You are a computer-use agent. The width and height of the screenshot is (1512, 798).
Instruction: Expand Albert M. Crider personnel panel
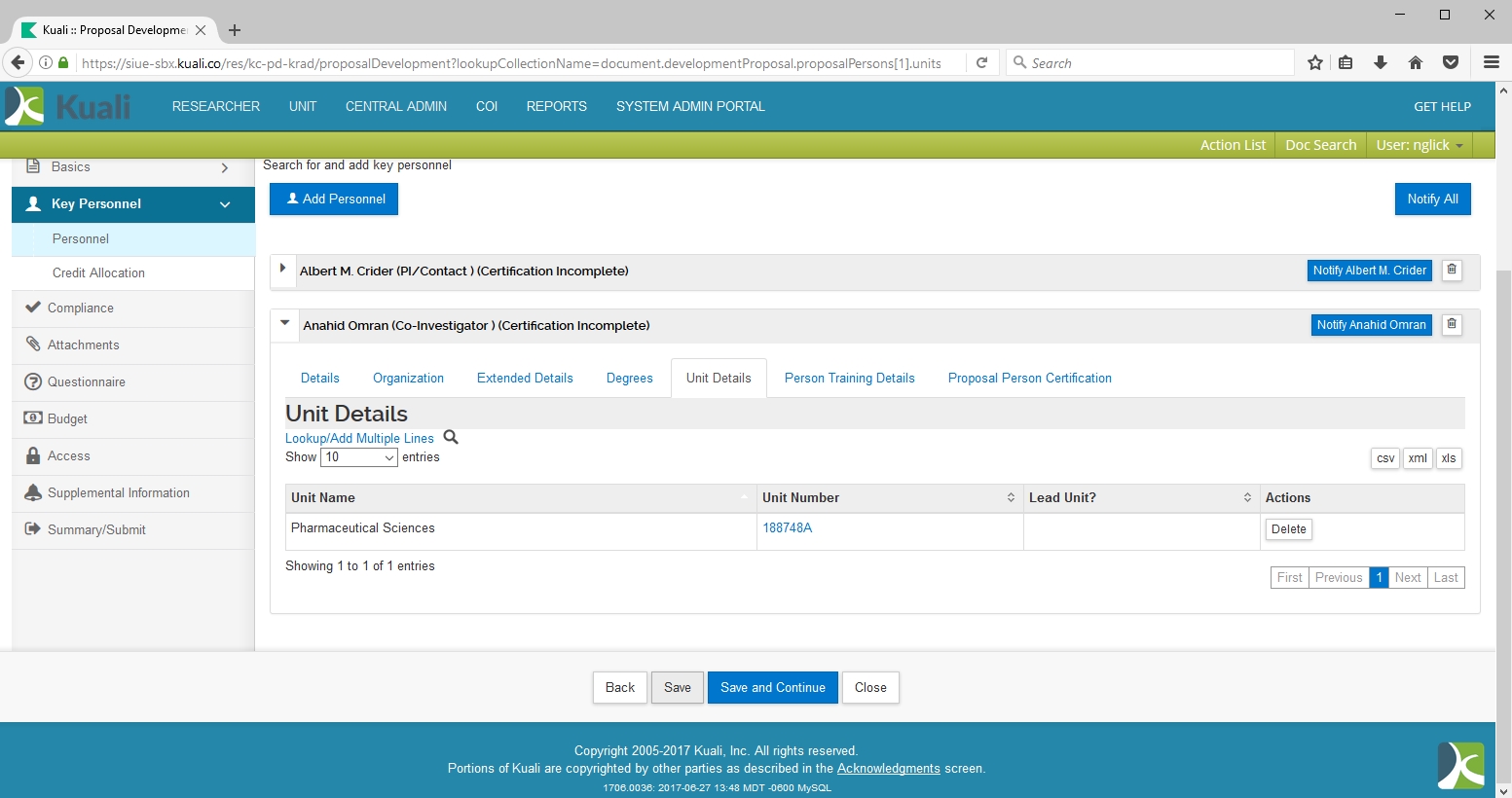click(282, 269)
